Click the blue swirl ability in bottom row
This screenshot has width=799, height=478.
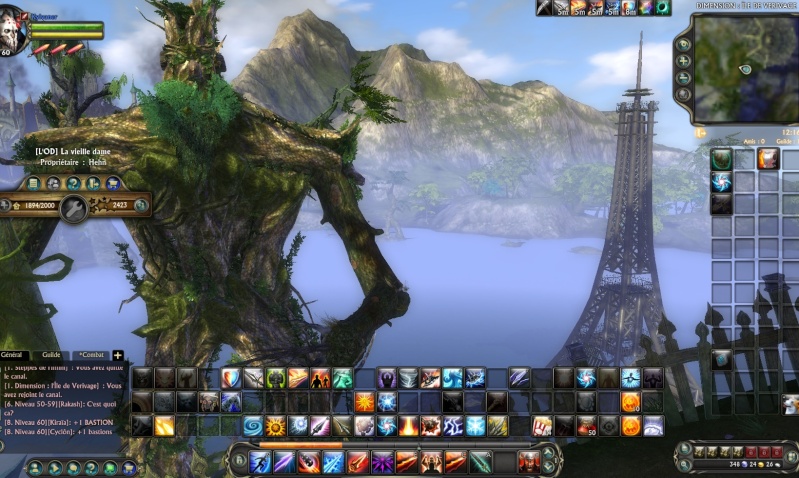pyautogui.click(x=253, y=426)
